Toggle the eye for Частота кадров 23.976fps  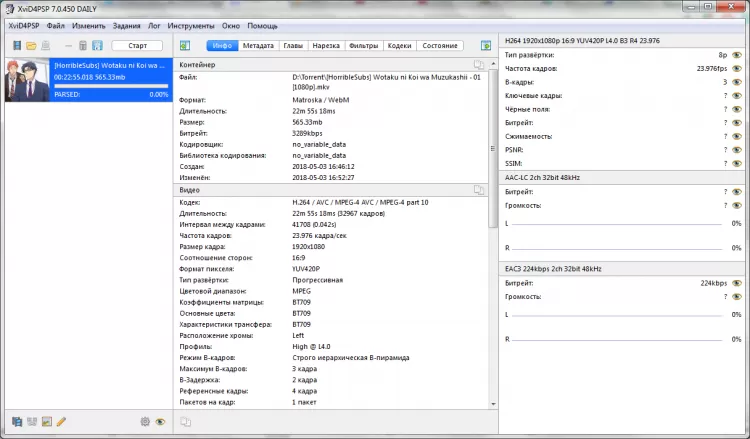(737, 68)
